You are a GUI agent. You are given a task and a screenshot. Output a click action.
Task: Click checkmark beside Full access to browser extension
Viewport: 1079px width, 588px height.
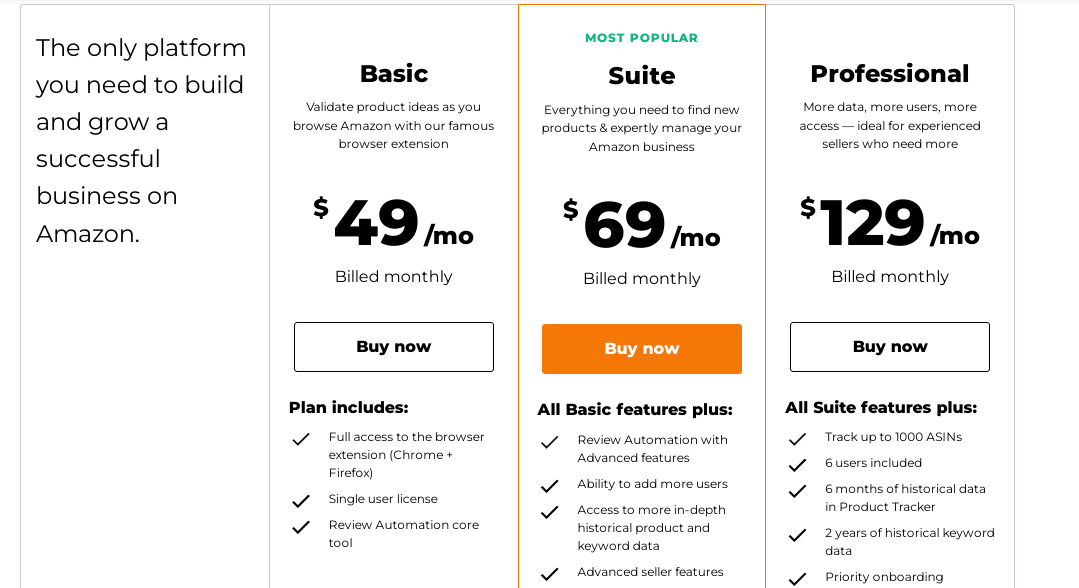301,439
